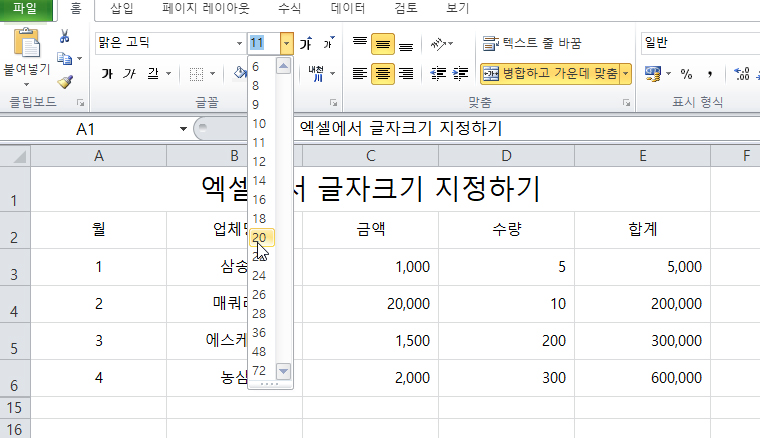The height and width of the screenshot is (438, 760).
Task: Toggle middle vertical alignment
Action: [x=383, y=44]
